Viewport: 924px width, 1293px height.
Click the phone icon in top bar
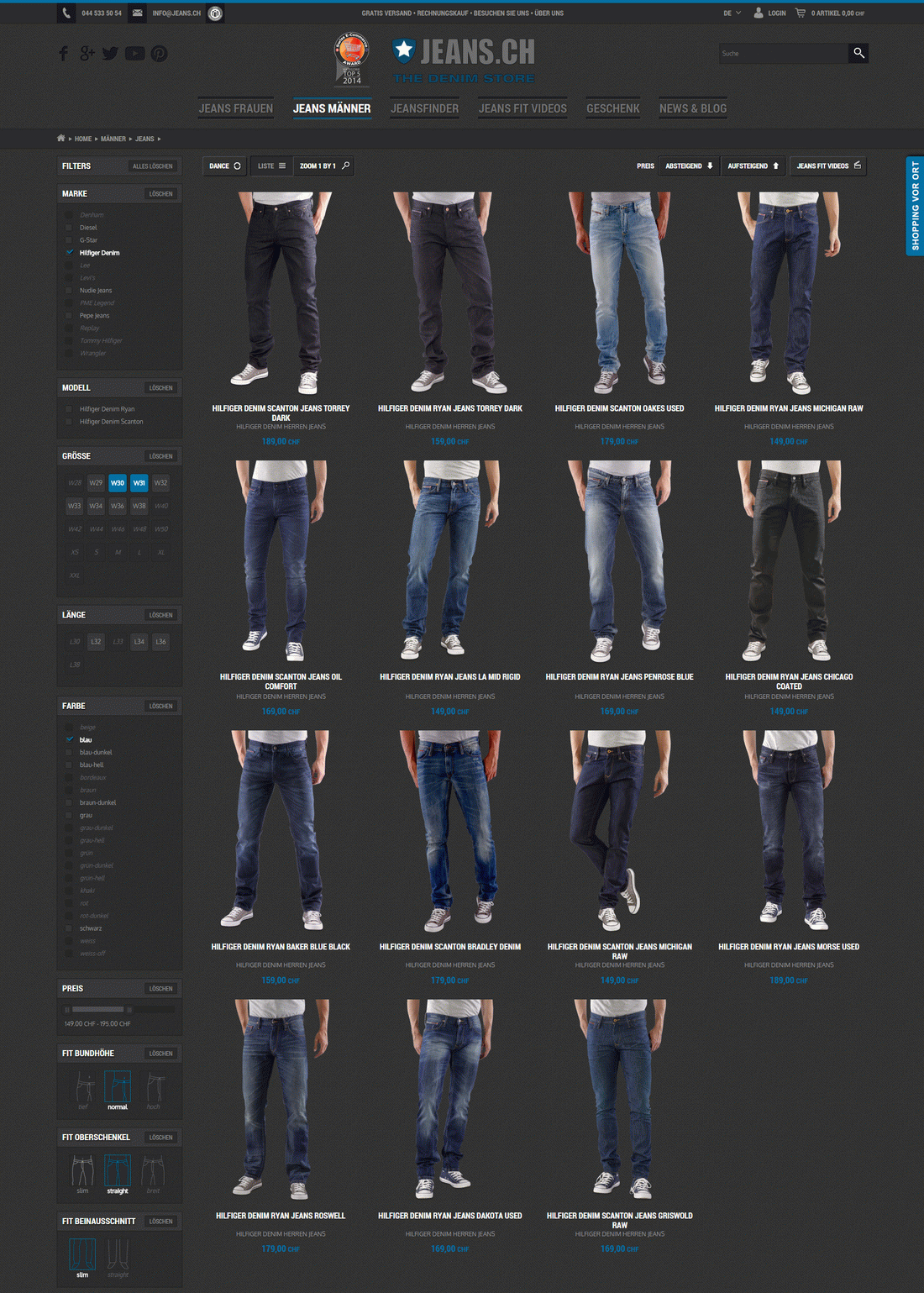coord(67,13)
